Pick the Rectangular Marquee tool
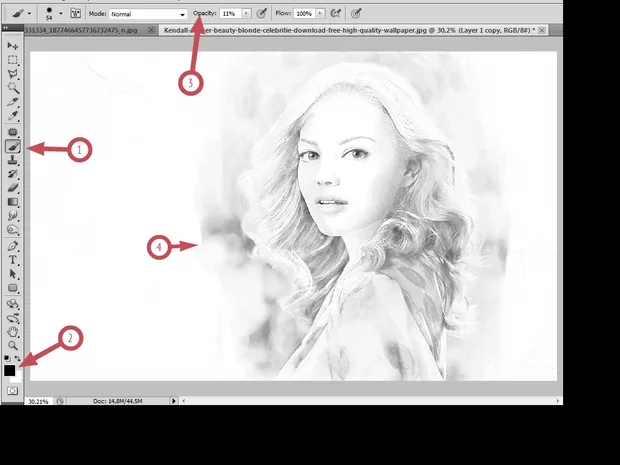620x465 pixels. pos(13,60)
